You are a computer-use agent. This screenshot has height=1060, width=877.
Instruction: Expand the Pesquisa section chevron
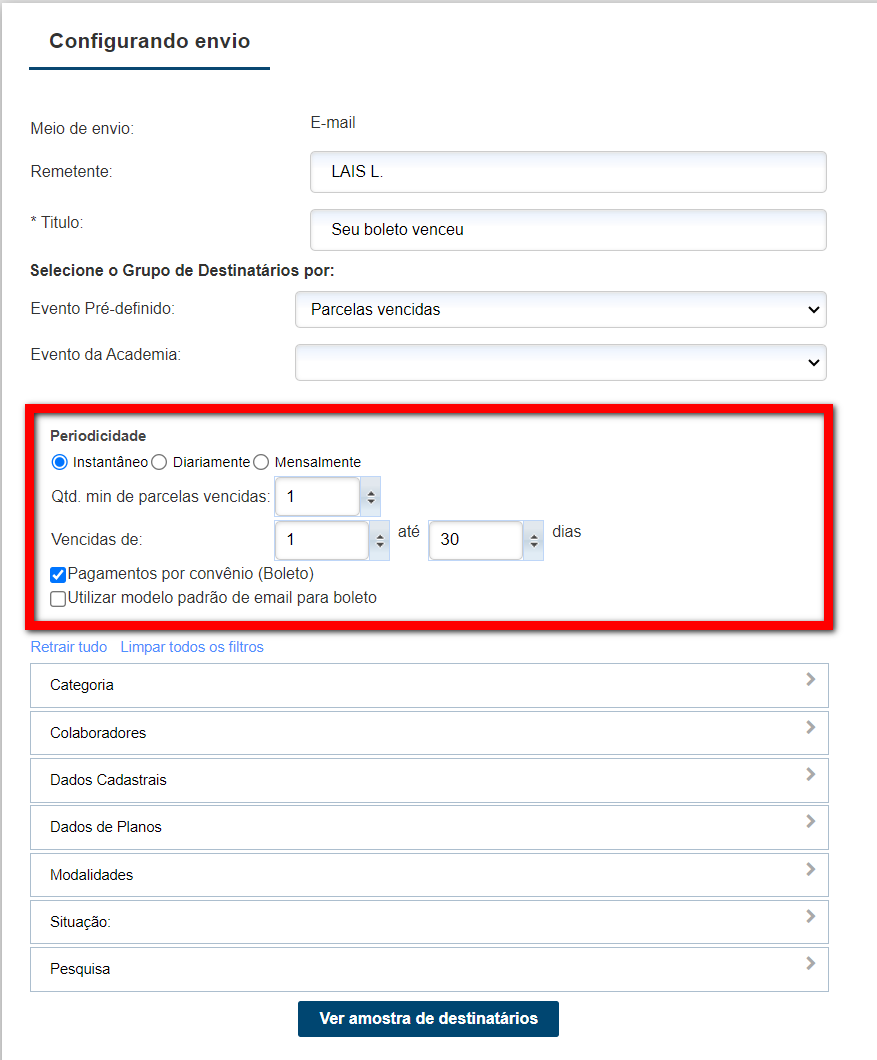click(810, 964)
